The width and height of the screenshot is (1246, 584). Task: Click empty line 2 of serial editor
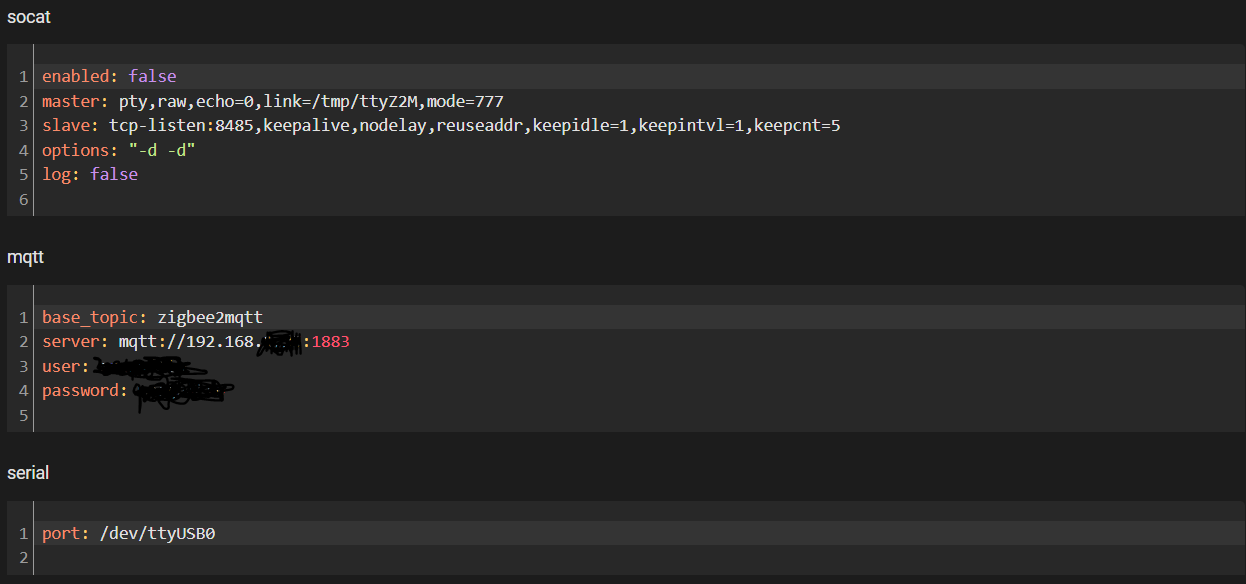click(x=400, y=558)
